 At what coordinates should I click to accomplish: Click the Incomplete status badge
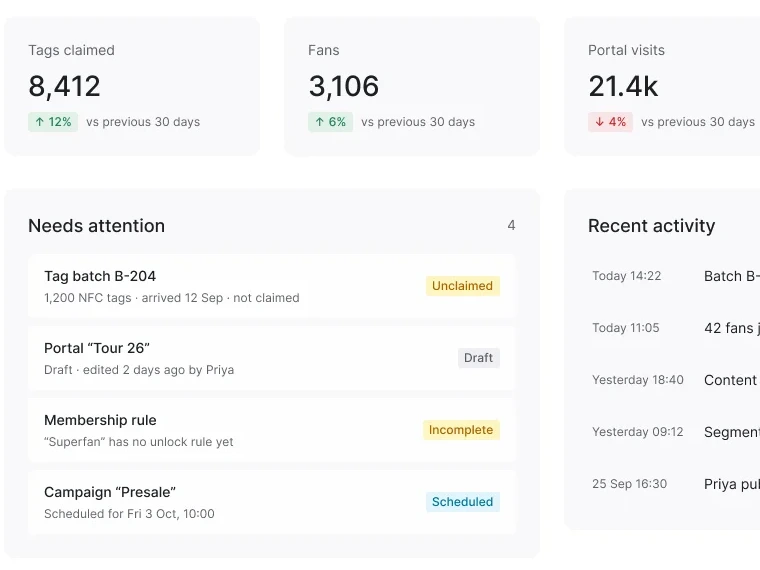(461, 430)
